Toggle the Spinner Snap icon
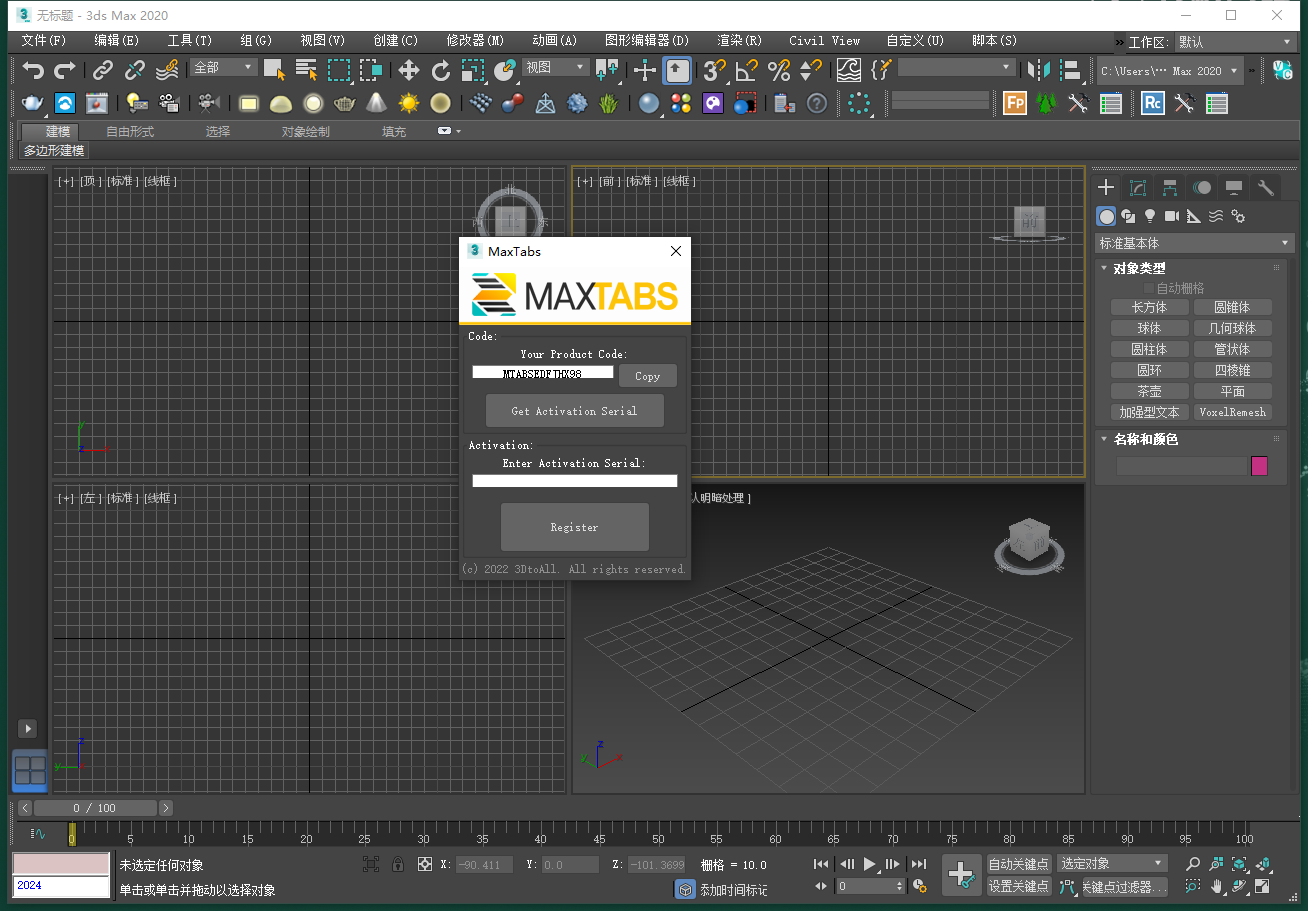The image size is (1308, 911). point(811,70)
